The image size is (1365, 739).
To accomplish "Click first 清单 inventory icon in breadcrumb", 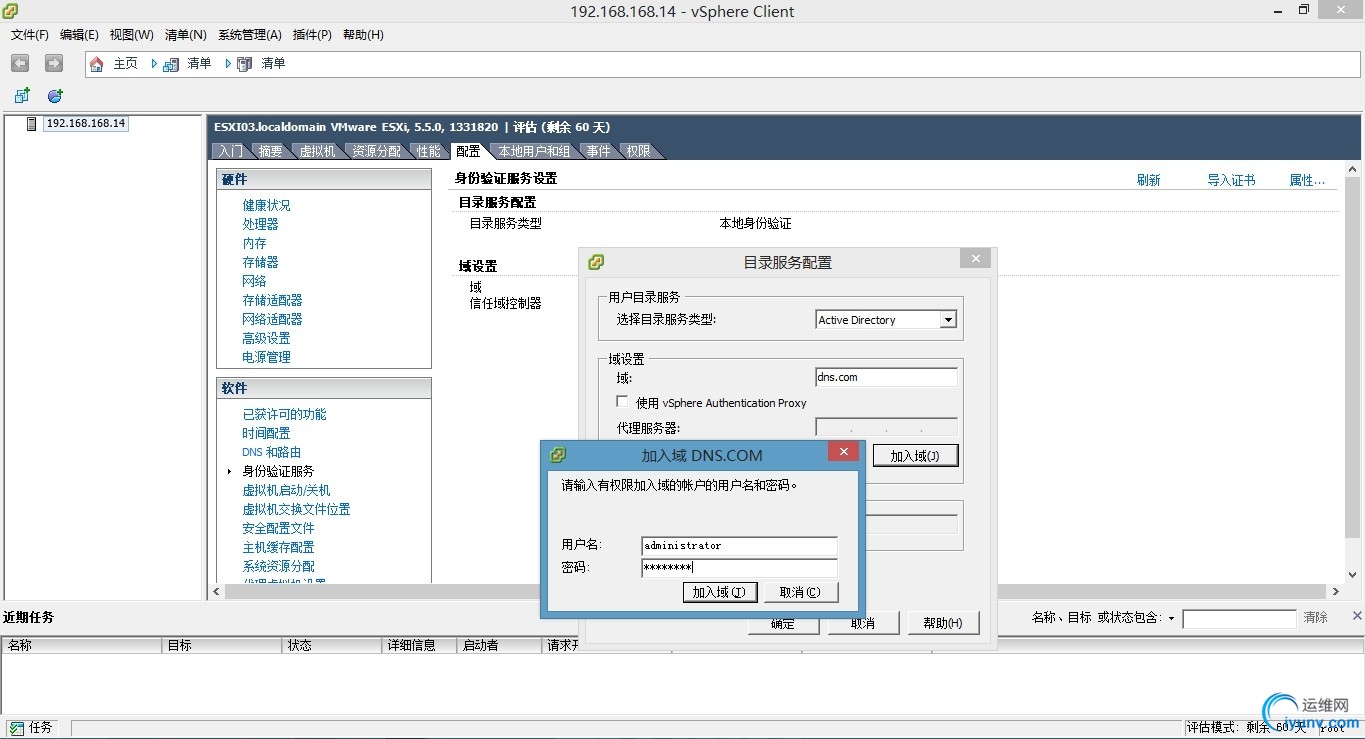I will 172,64.
